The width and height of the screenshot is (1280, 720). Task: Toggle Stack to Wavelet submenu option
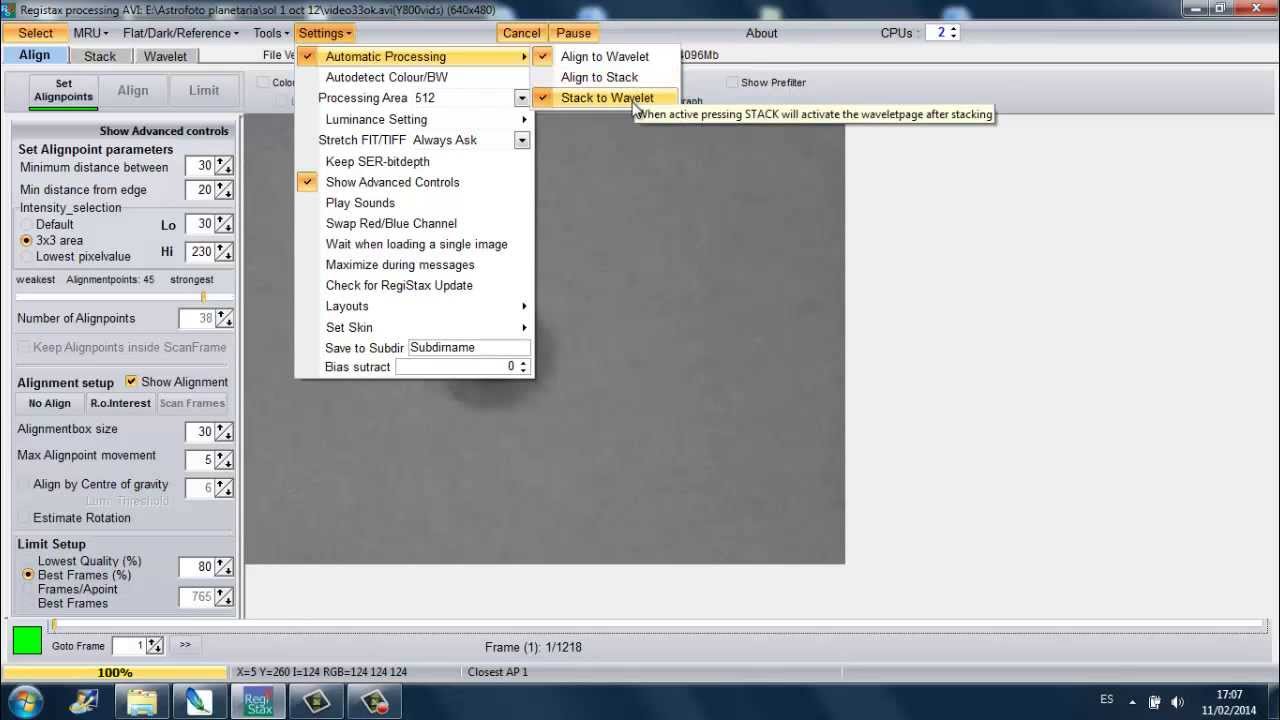[x=606, y=98]
